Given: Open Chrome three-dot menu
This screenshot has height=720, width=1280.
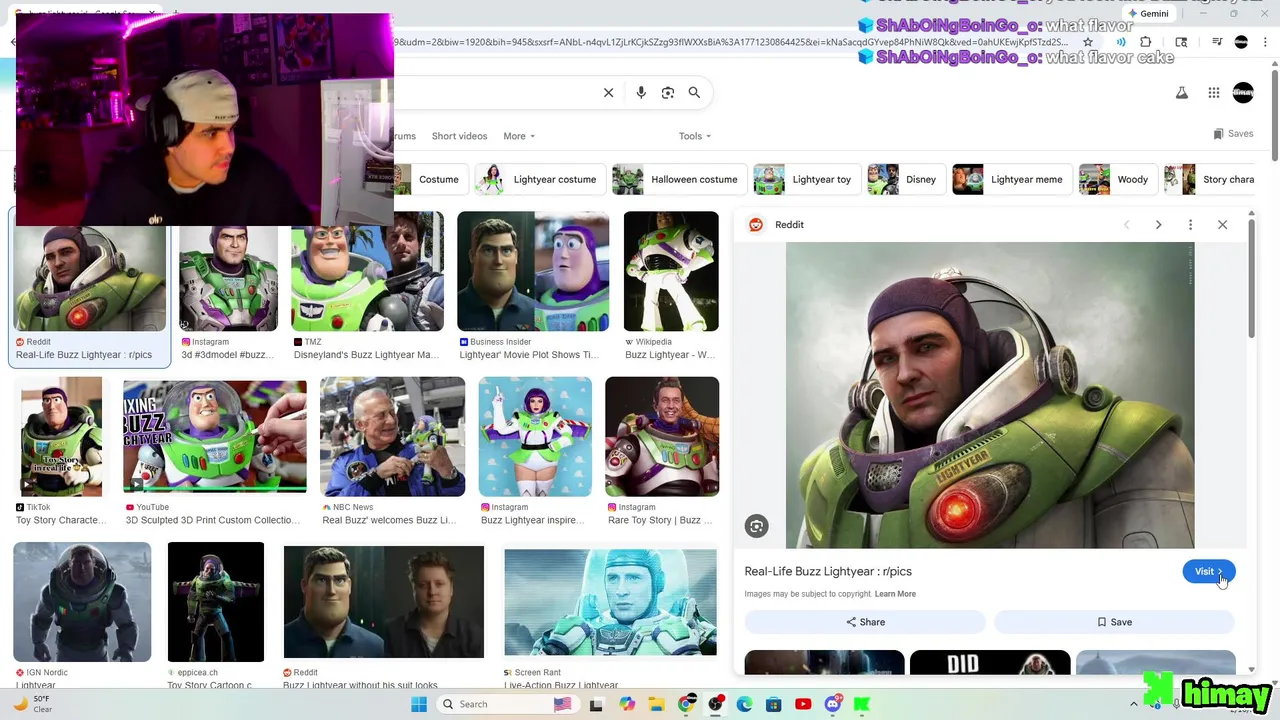Looking at the screenshot, I should click(x=1264, y=42).
